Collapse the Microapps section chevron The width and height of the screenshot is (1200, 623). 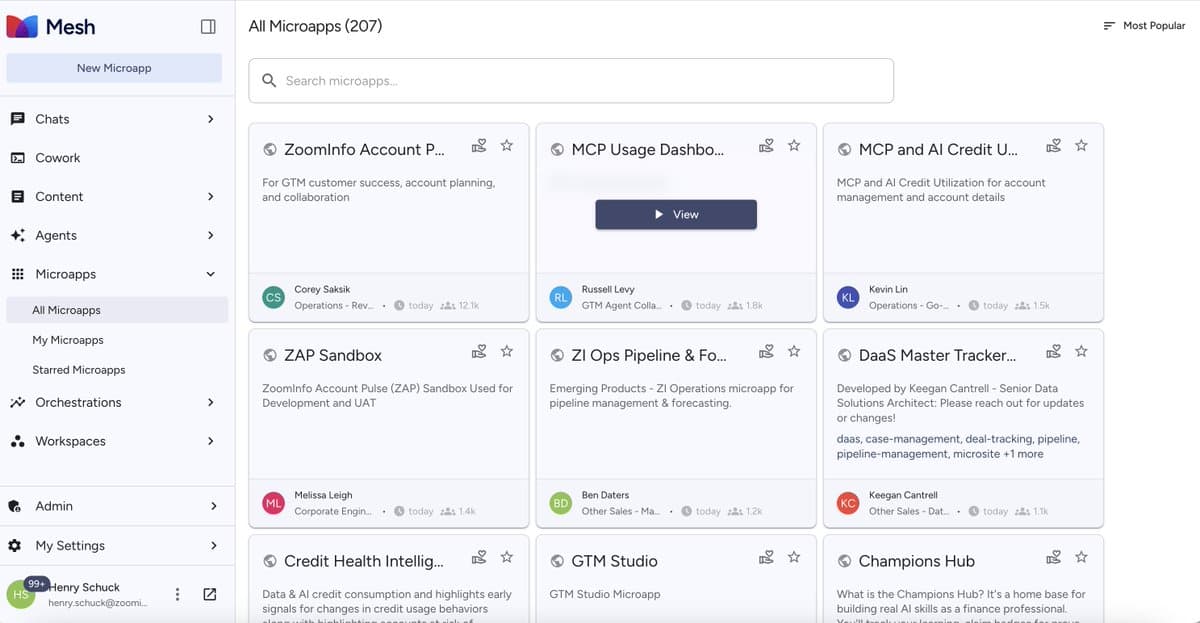point(210,274)
